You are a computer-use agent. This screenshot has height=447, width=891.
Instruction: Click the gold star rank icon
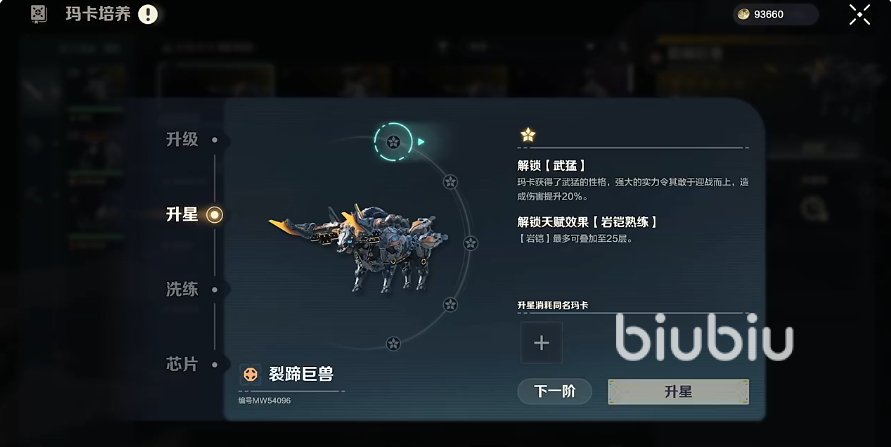528,135
